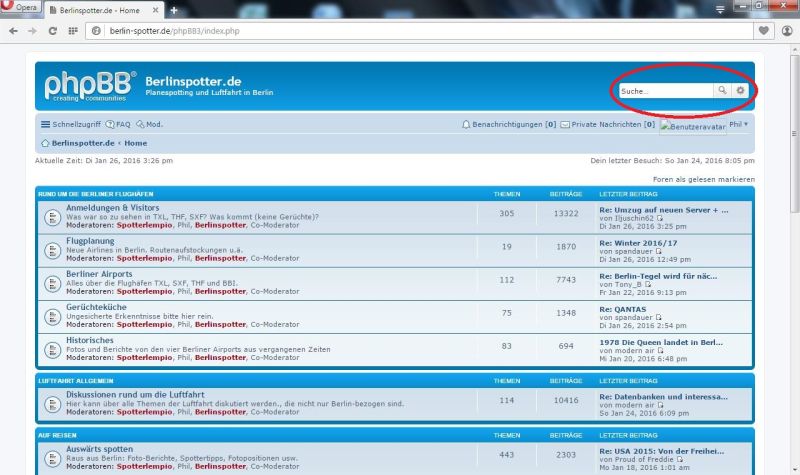Open 1978 Die Queen landet in Berl... post
The width and height of the screenshot is (800, 475).
click(661, 342)
